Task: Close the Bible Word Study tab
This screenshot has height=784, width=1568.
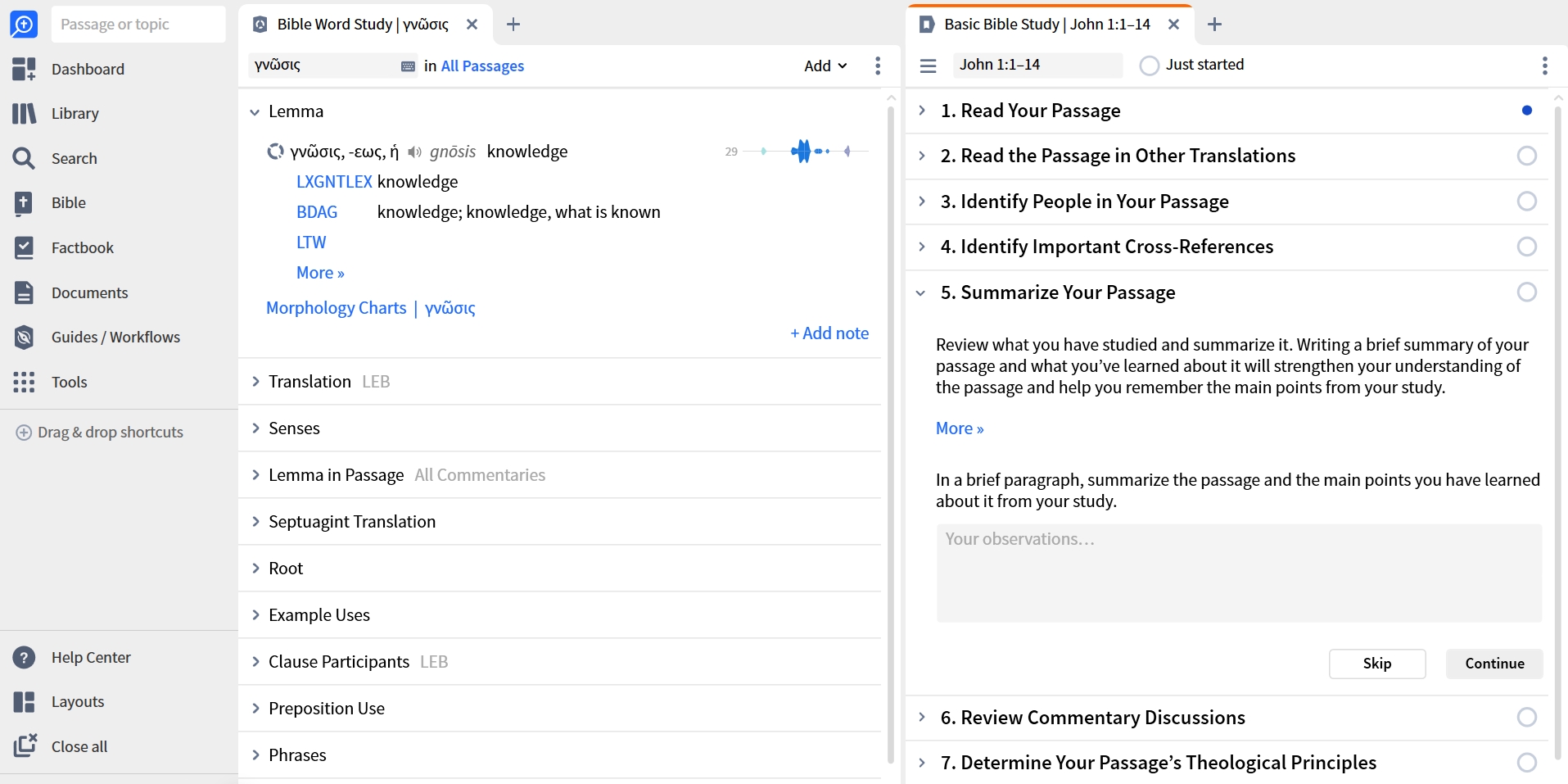Action: coord(472,25)
